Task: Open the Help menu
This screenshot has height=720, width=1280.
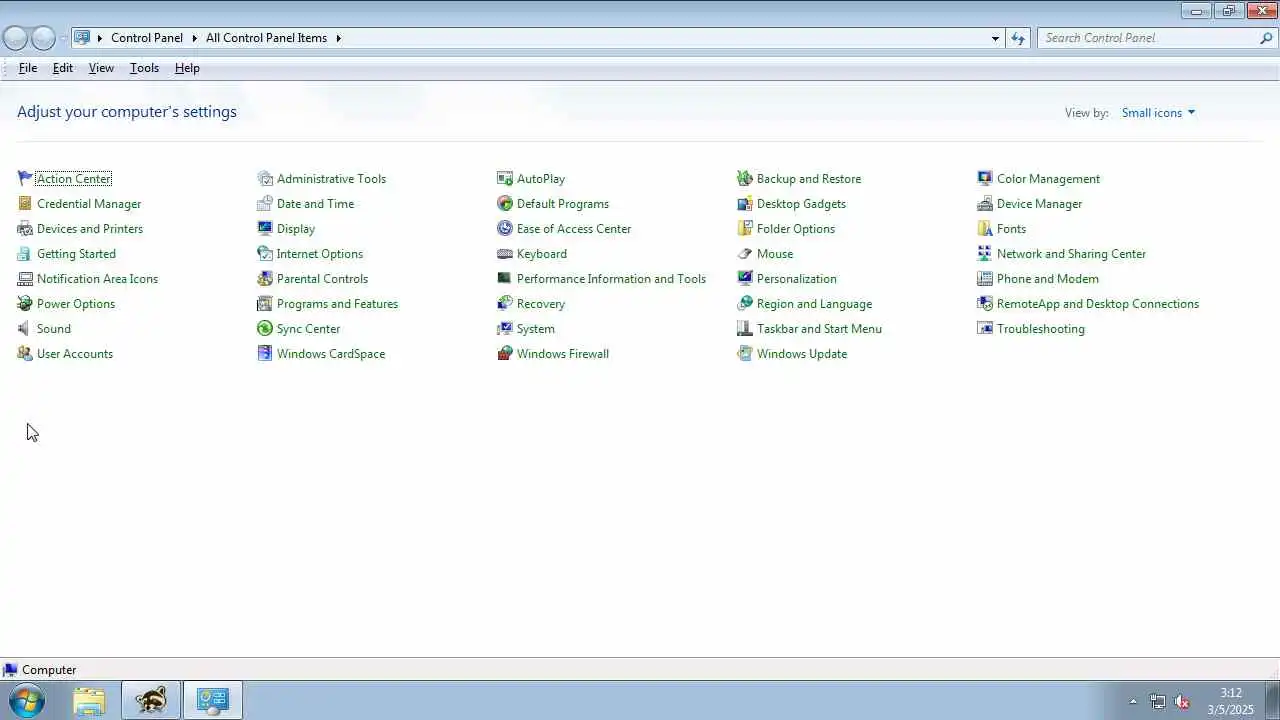Action: pyautogui.click(x=187, y=68)
